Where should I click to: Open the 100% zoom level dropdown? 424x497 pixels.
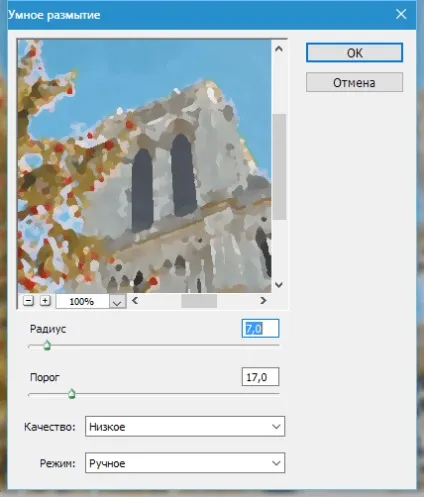[117, 302]
